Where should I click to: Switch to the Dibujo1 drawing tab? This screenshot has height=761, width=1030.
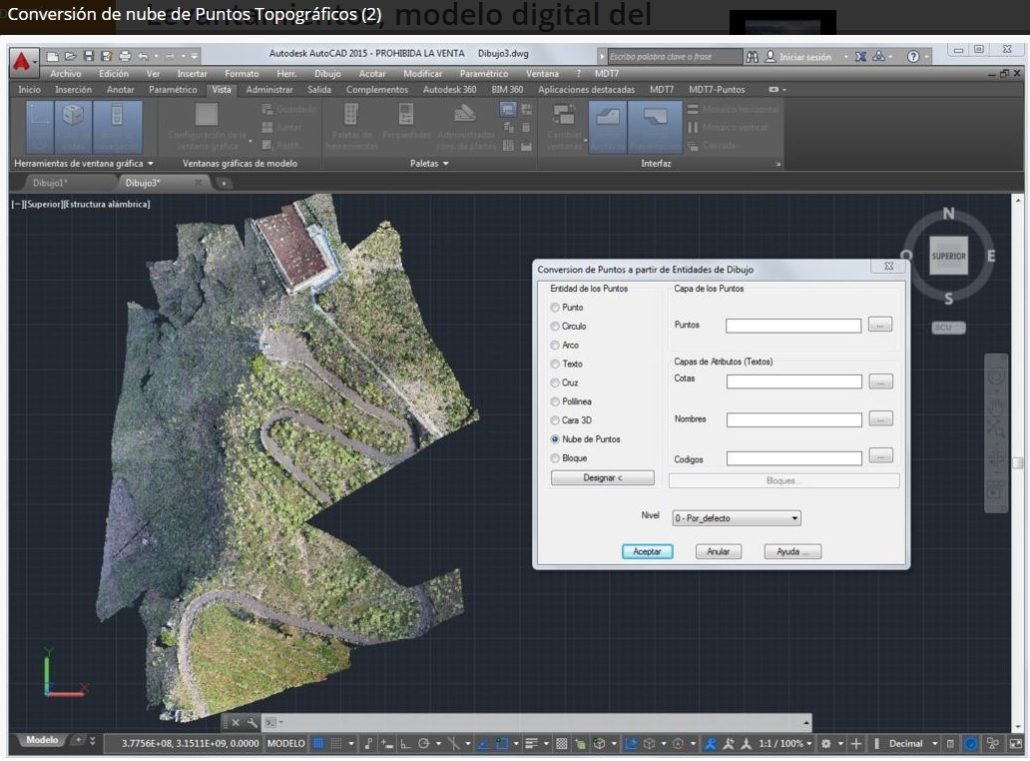tap(50, 183)
